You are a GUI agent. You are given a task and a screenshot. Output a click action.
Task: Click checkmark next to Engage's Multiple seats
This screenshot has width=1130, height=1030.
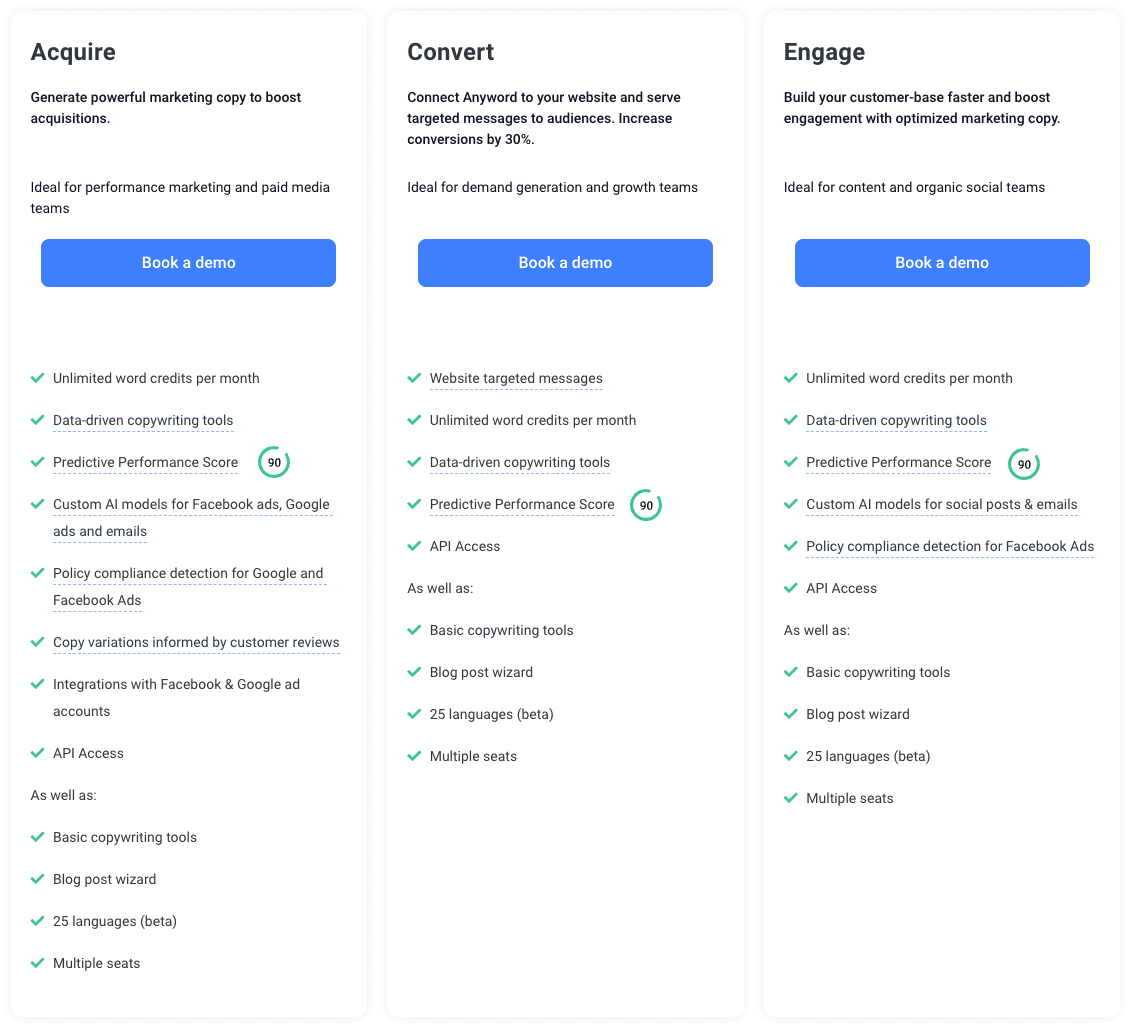(791, 798)
